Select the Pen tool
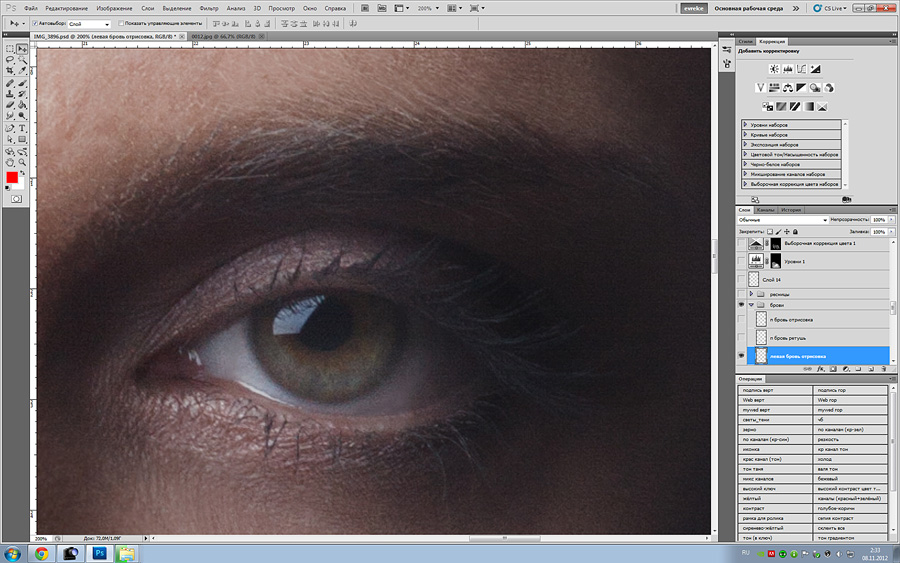The height and width of the screenshot is (563, 900). click(10, 129)
